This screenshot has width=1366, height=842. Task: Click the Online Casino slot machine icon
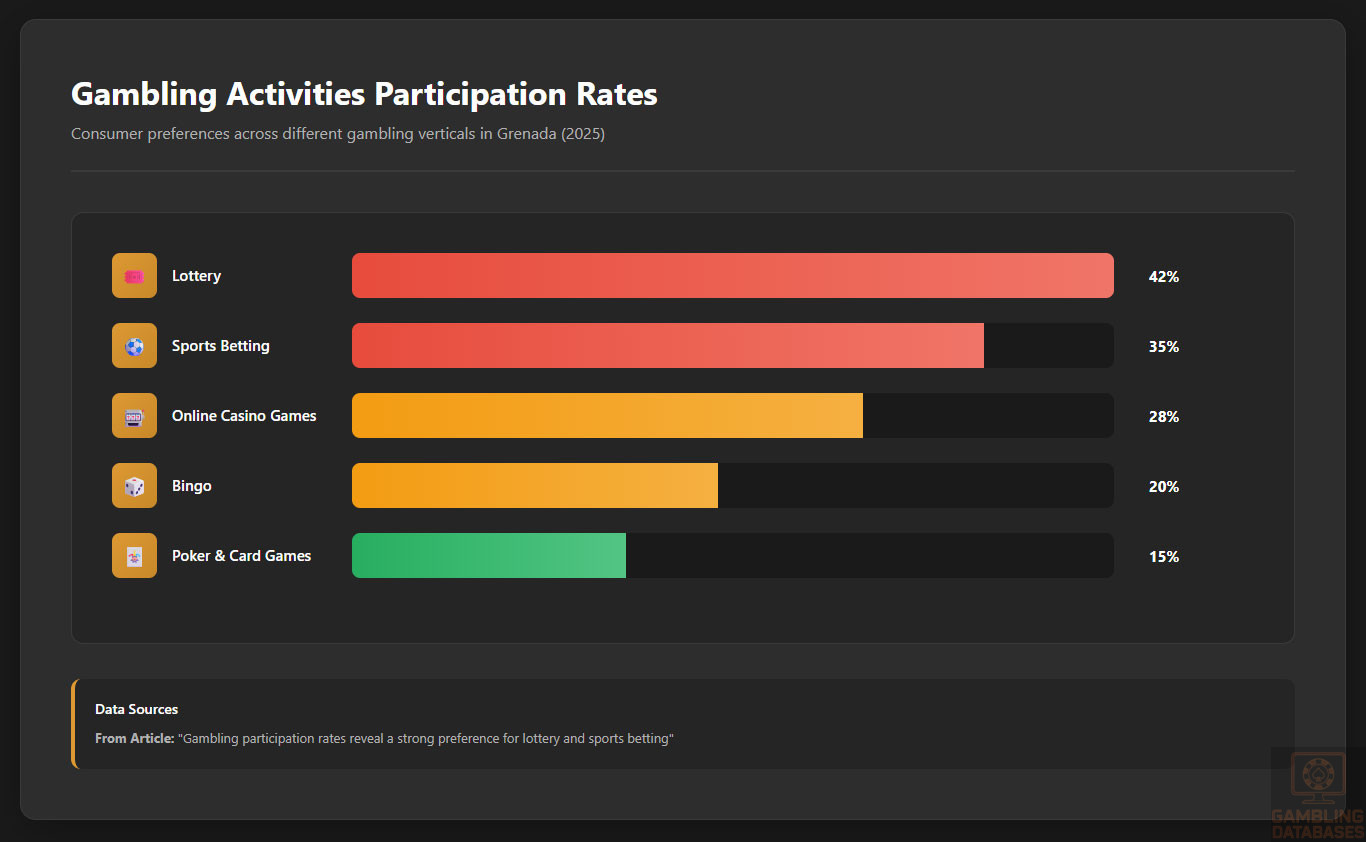point(134,416)
